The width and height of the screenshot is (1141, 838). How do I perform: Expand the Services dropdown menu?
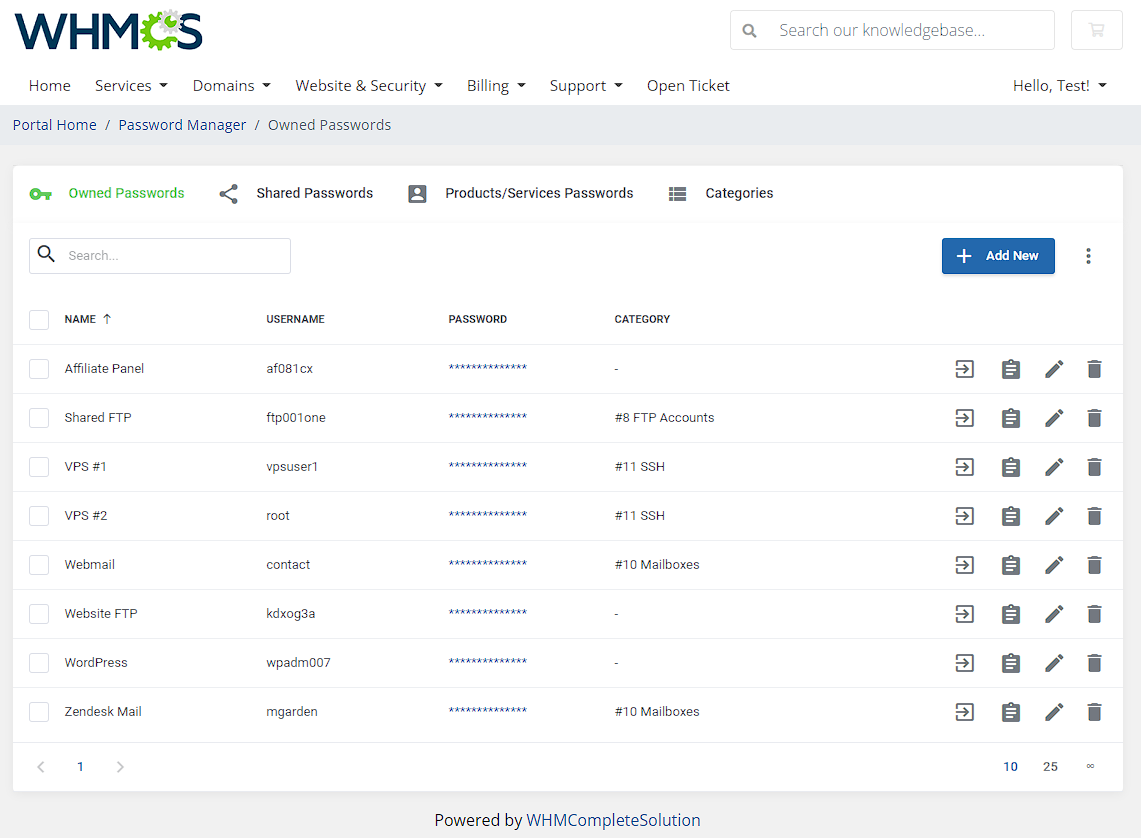(x=131, y=86)
